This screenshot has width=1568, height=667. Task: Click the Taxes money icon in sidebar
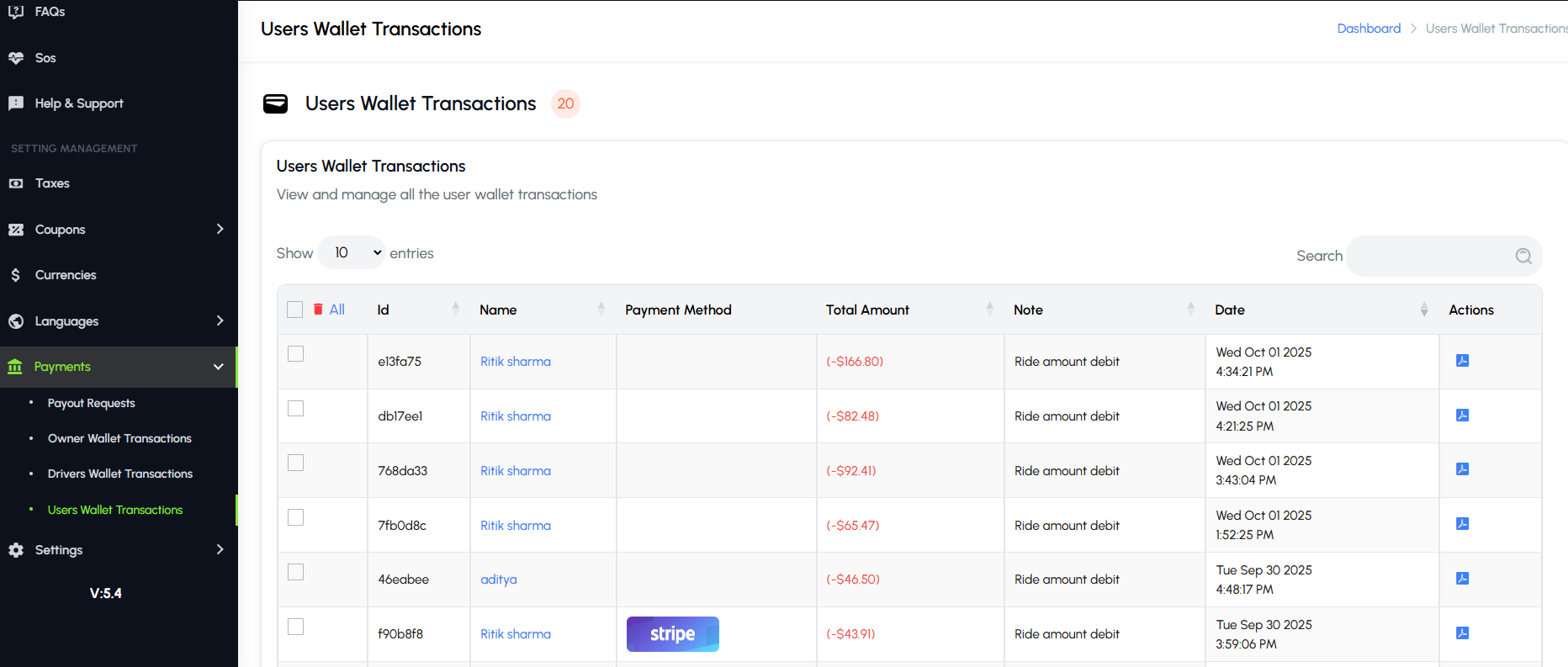coord(16,183)
